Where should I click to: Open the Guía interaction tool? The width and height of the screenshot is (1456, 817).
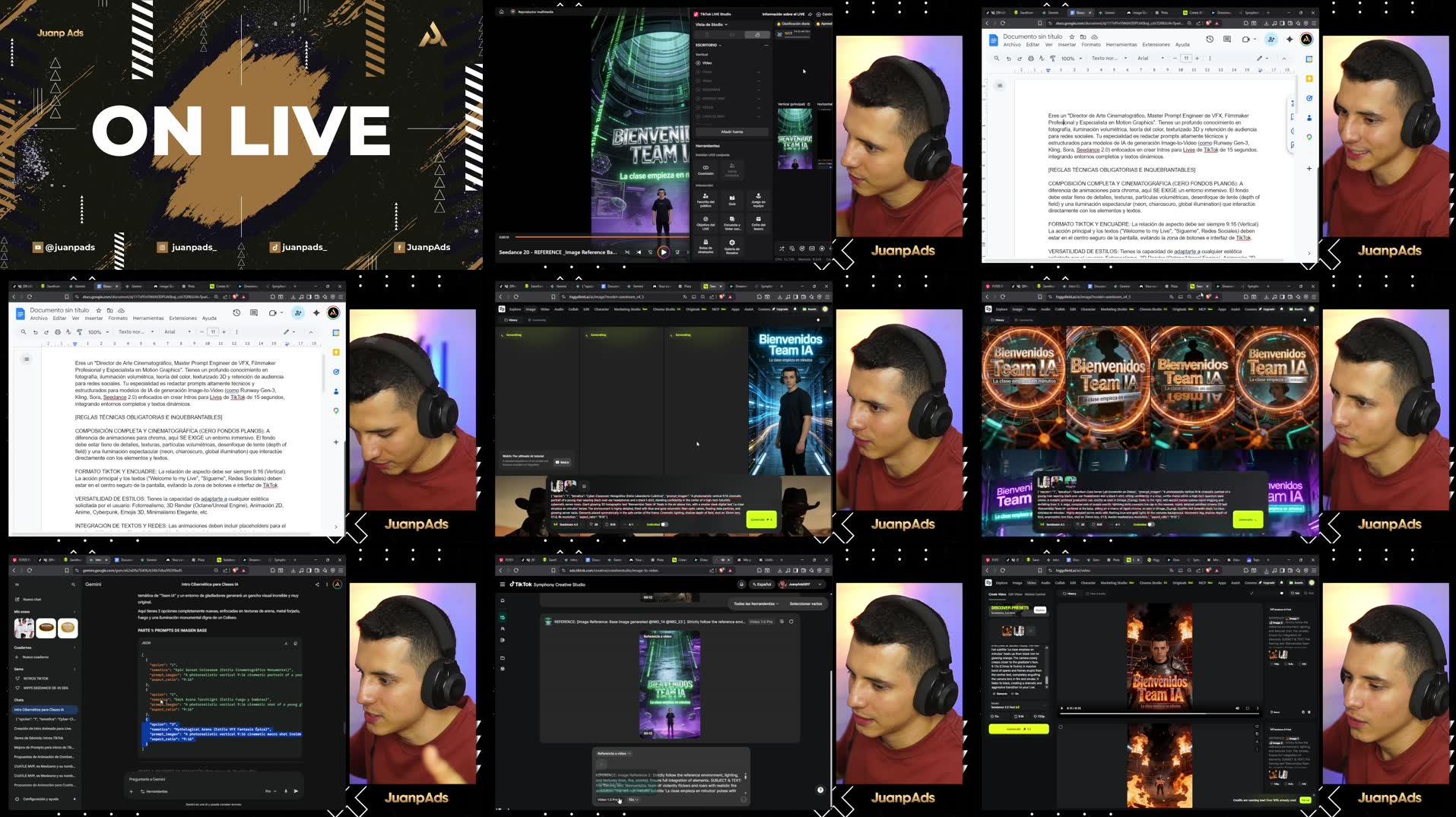pos(731,199)
